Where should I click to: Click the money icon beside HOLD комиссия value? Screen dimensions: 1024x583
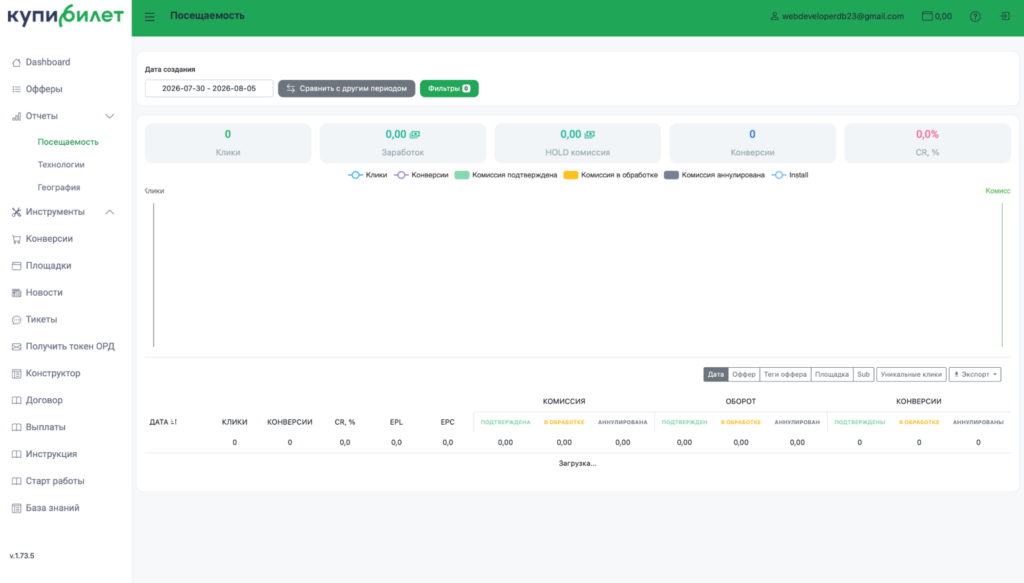590,134
